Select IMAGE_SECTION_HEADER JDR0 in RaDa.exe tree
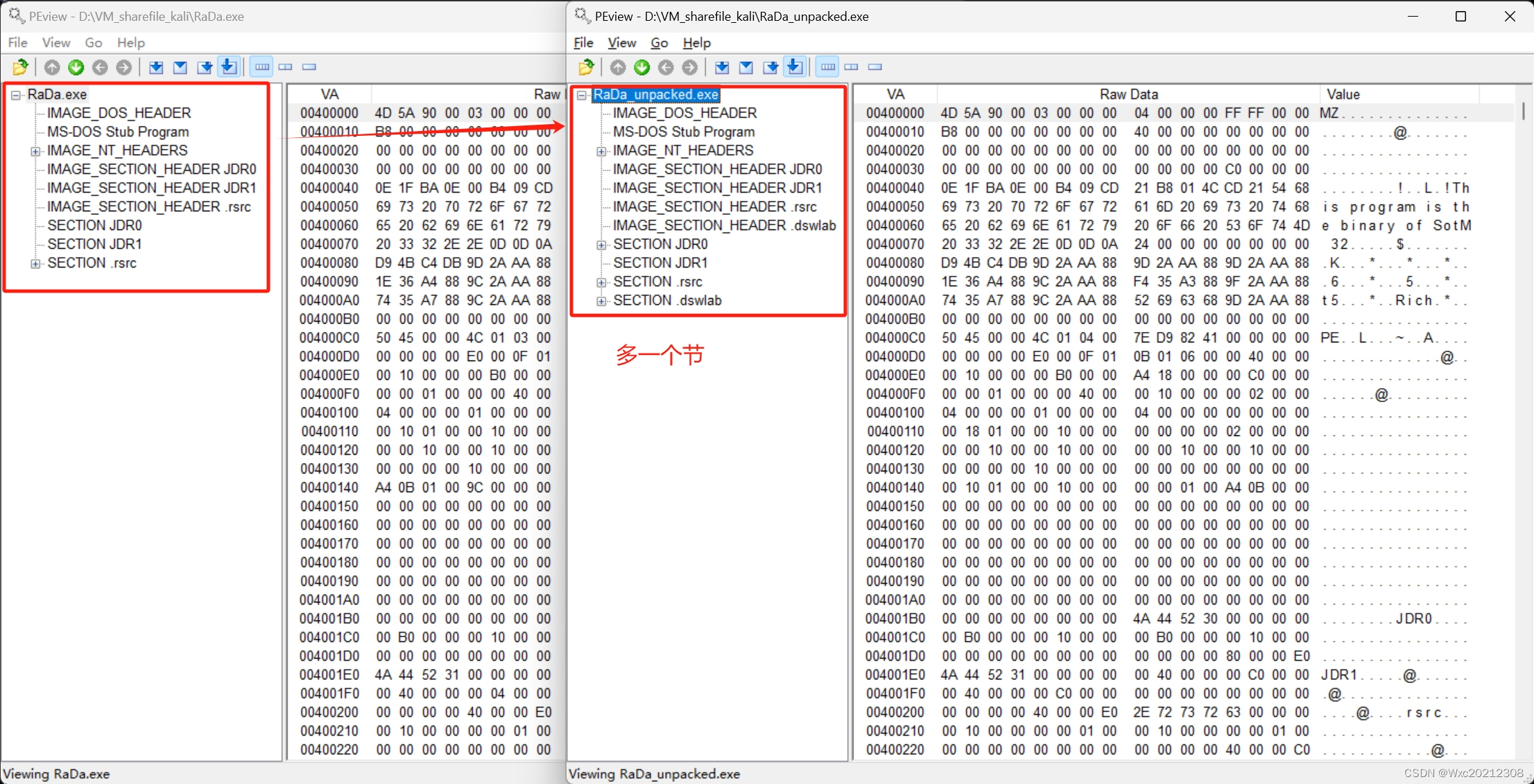The image size is (1534, 784). coord(152,169)
